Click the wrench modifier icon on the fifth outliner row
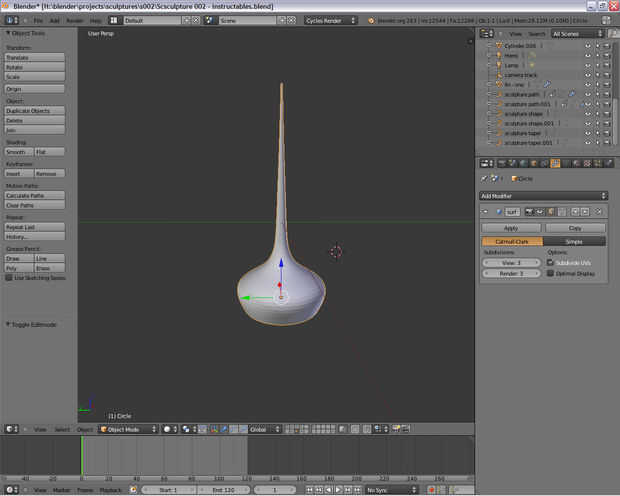 pos(547,84)
